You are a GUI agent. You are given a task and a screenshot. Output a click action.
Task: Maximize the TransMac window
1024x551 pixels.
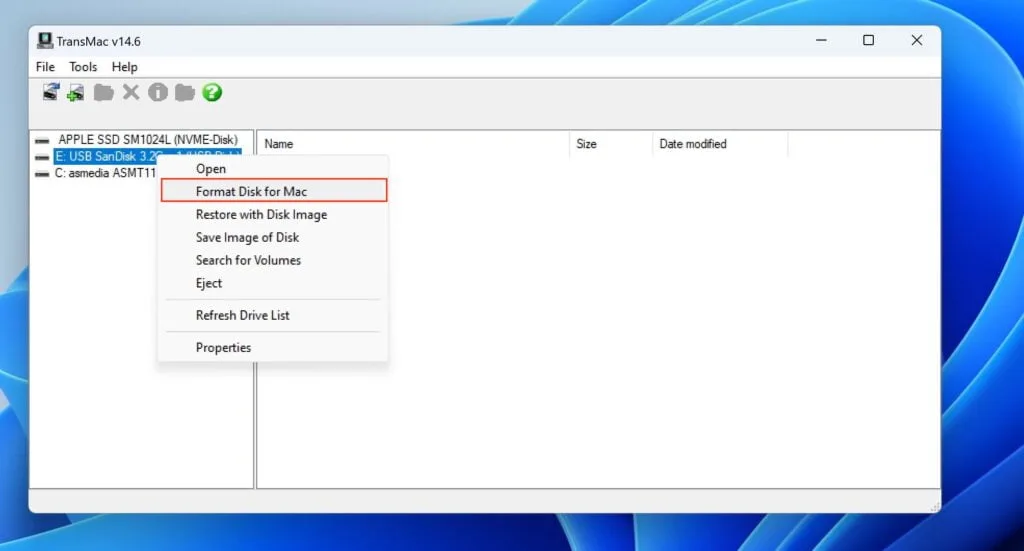coord(869,40)
